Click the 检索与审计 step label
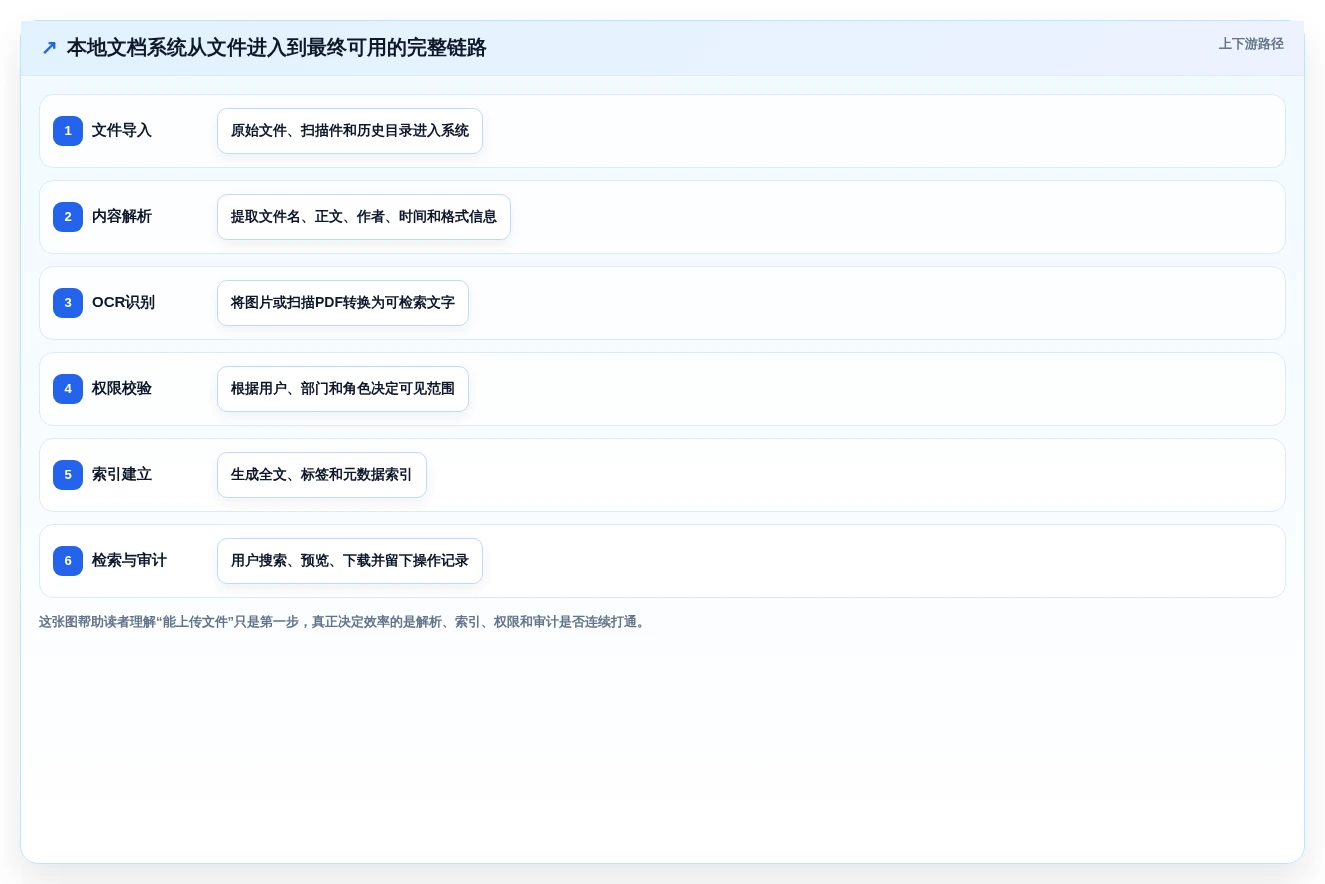The height and width of the screenshot is (884, 1325). [129, 561]
